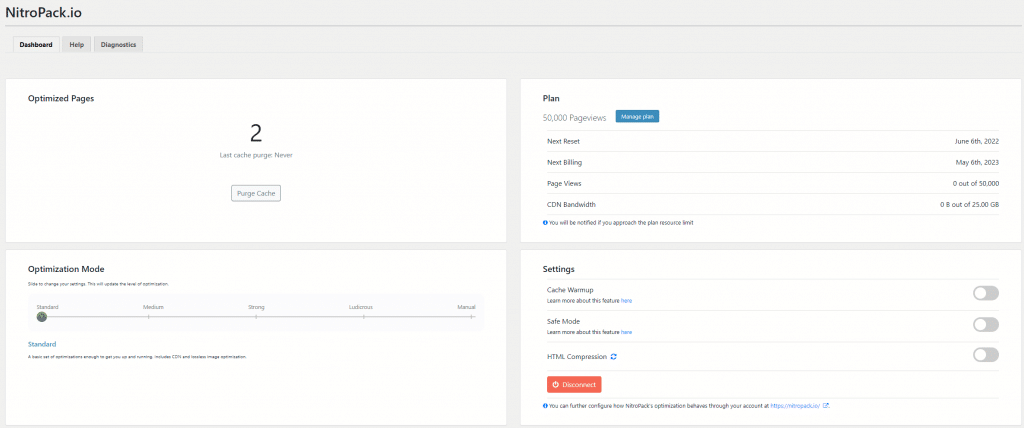
Task: Click the 'Safe Mode' setting label
Action: tap(564, 321)
